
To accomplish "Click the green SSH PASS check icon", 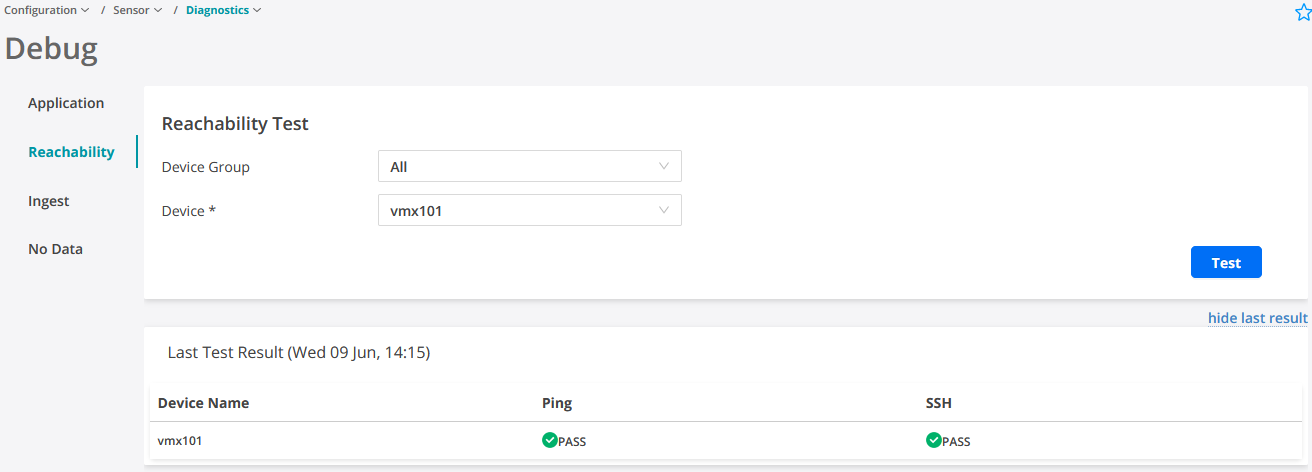I will pyautogui.click(x=934, y=440).
